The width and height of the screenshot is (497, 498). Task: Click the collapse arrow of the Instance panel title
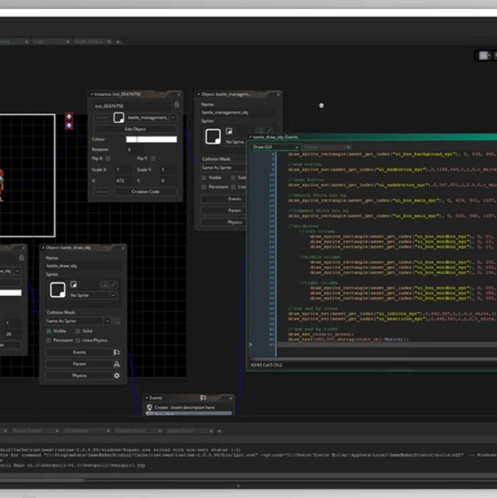coord(92,94)
